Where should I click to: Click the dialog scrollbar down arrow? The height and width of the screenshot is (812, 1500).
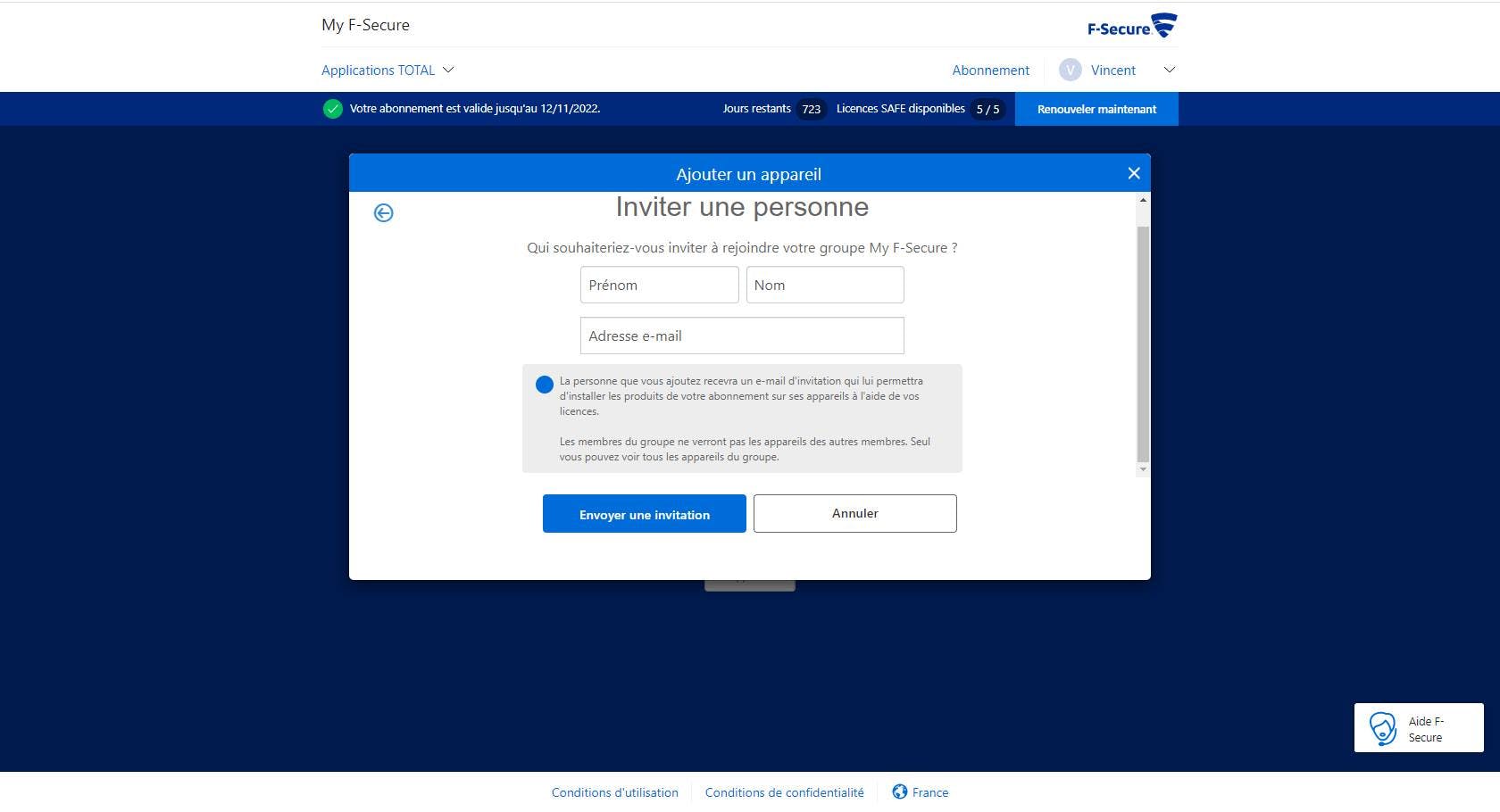coord(1143,469)
